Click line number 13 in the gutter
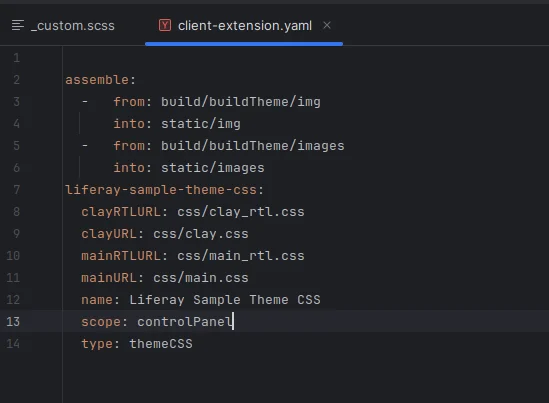The height and width of the screenshot is (403, 549). [13, 321]
